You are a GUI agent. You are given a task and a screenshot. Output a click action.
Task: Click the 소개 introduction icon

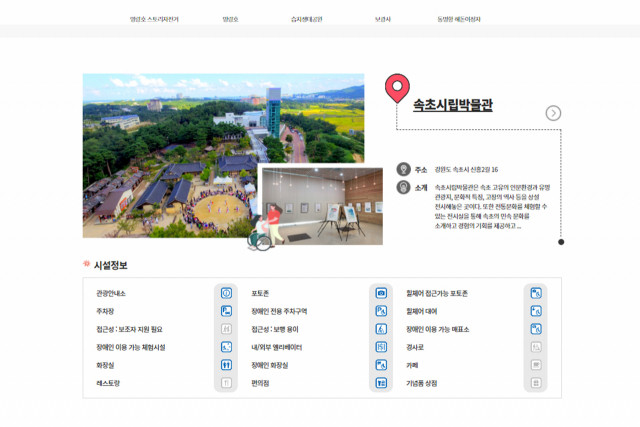(x=403, y=187)
